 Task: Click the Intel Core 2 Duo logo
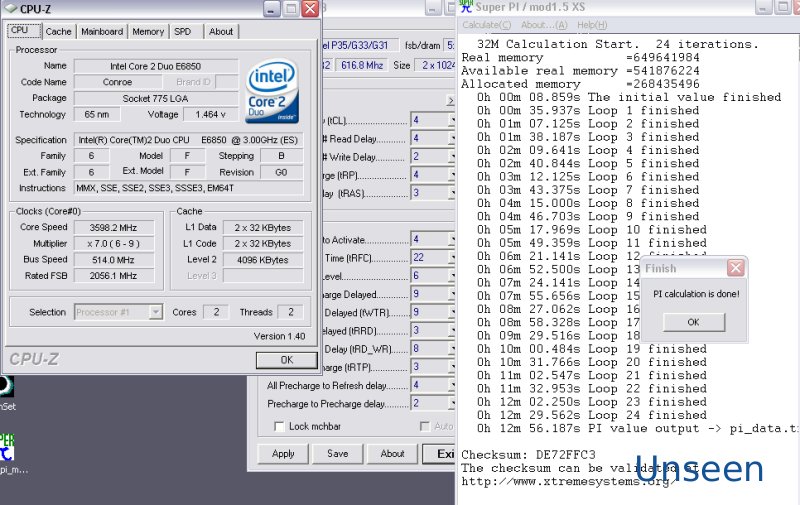[272, 91]
